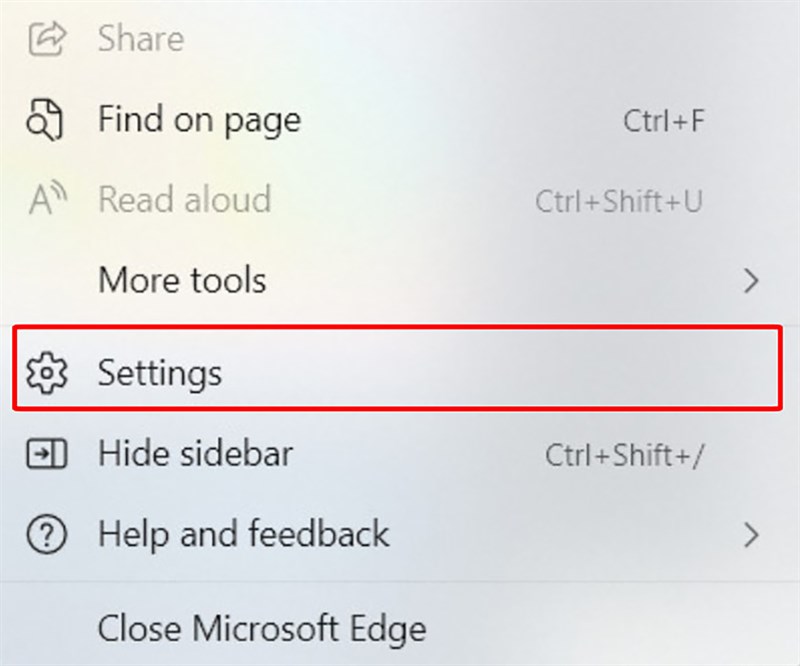800x666 pixels.
Task: Select the Share menu option
Action: click(x=140, y=38)
